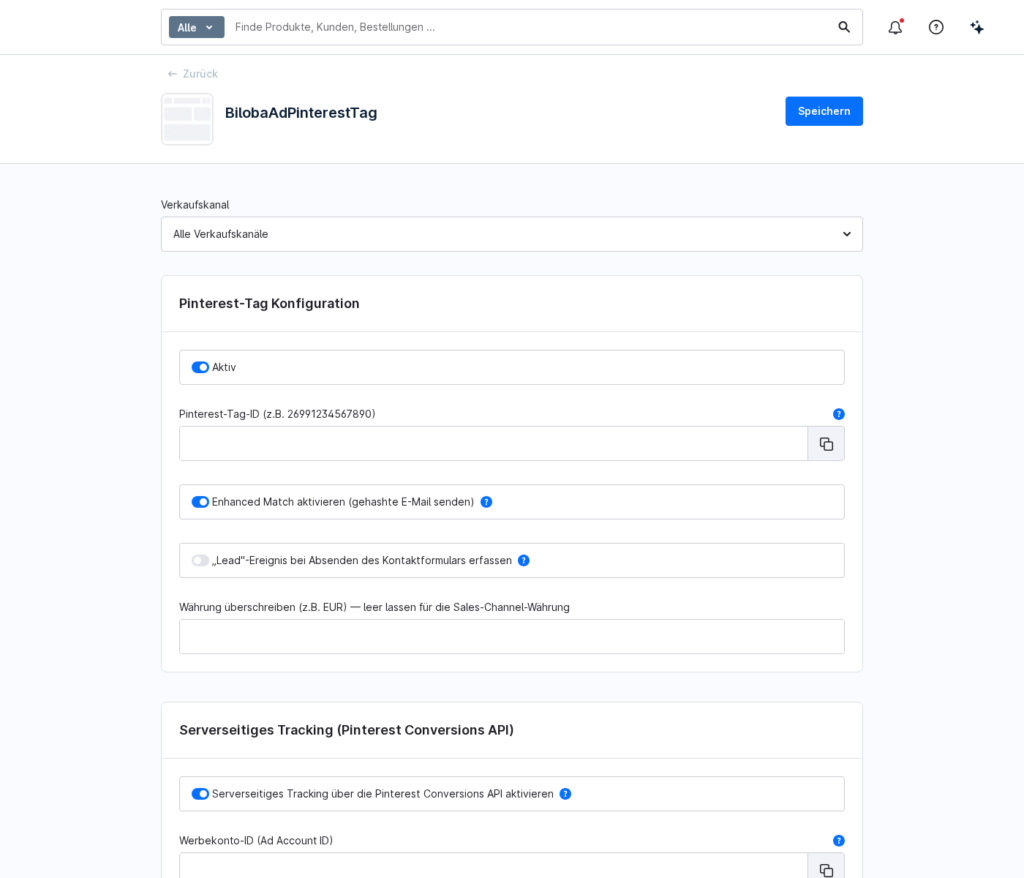Click into the Pinterest-Tag-ID input
The height and width of the screenshot is (878, 1024).
tap(494, 444)
